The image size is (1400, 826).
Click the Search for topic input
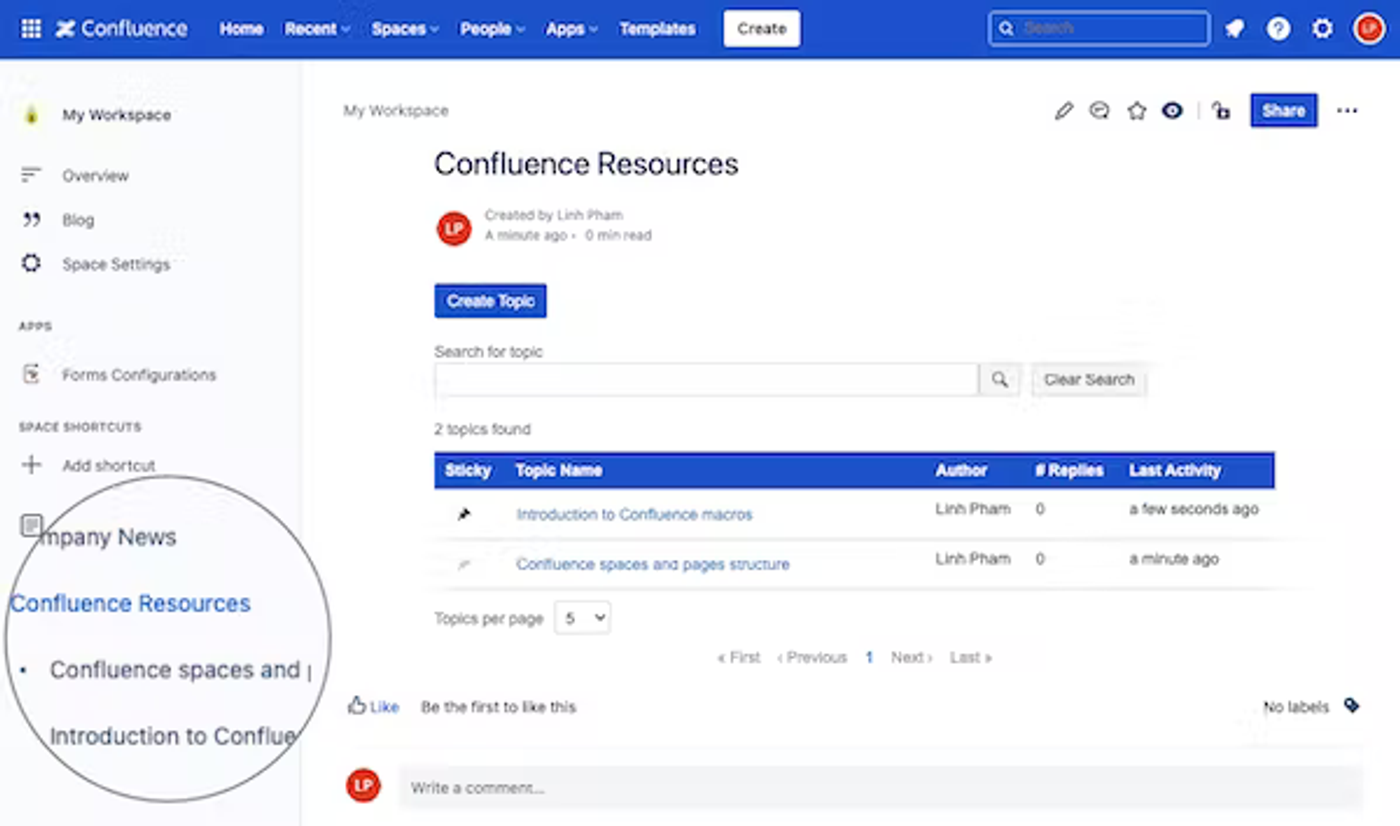[706, 380]
